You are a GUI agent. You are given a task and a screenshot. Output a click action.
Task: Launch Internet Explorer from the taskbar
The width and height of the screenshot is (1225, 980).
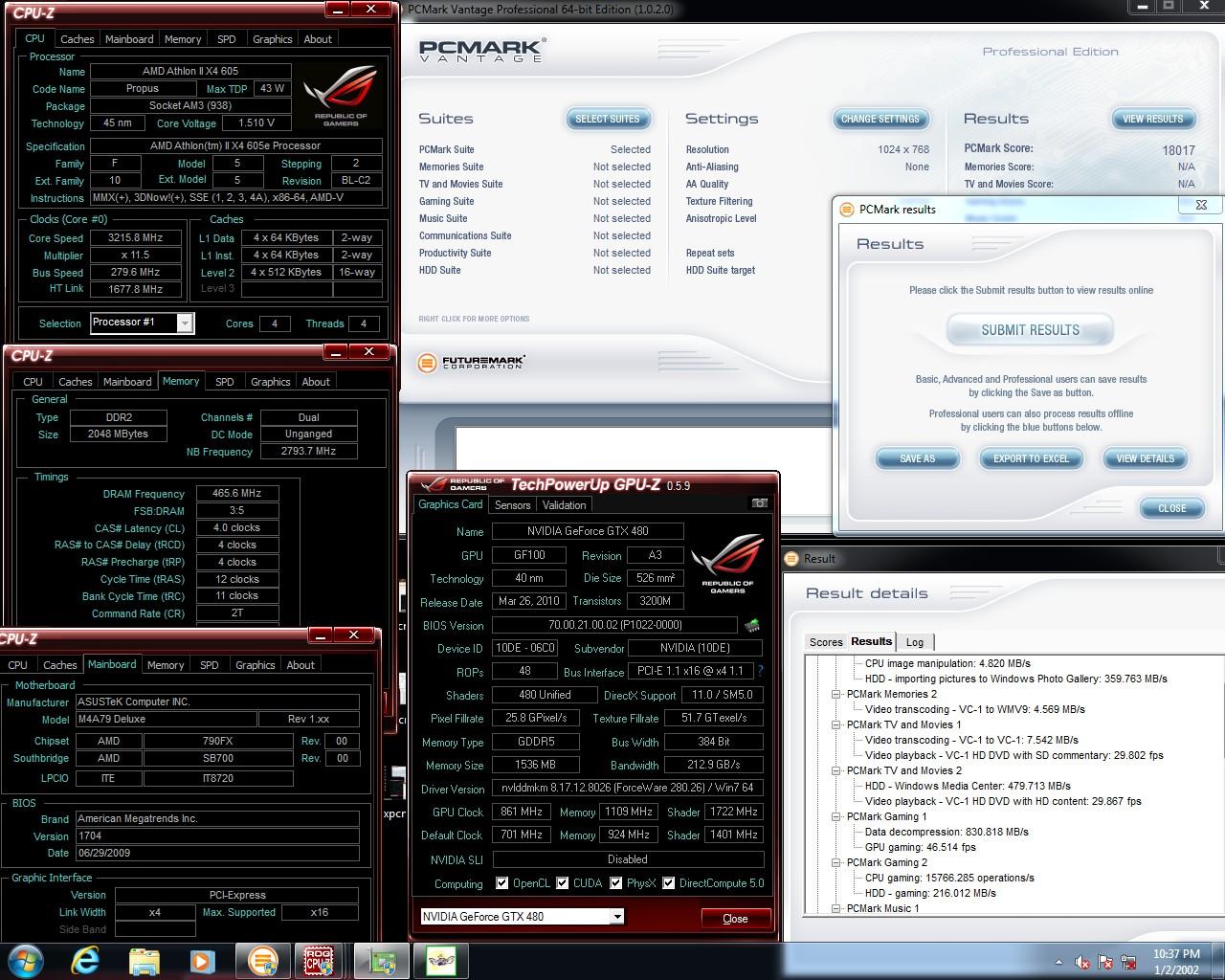point(85,960)
